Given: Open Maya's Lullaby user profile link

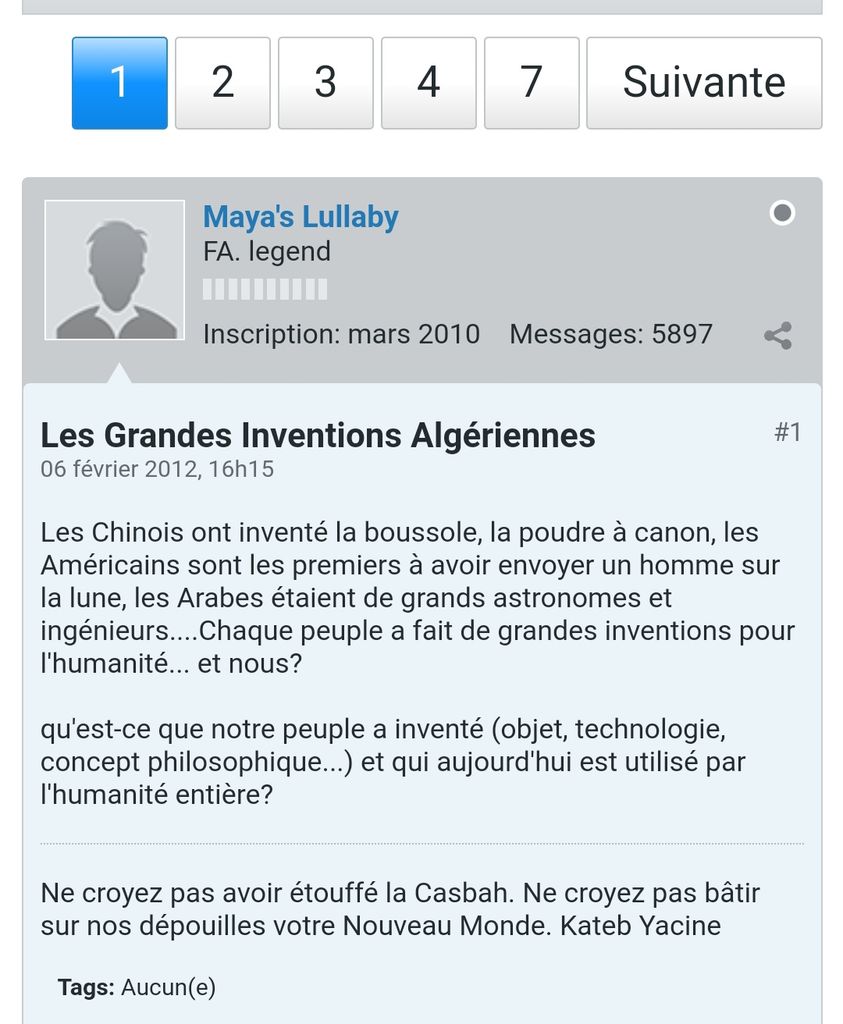Looking at the screenshot, I should [x=300, y=217].
